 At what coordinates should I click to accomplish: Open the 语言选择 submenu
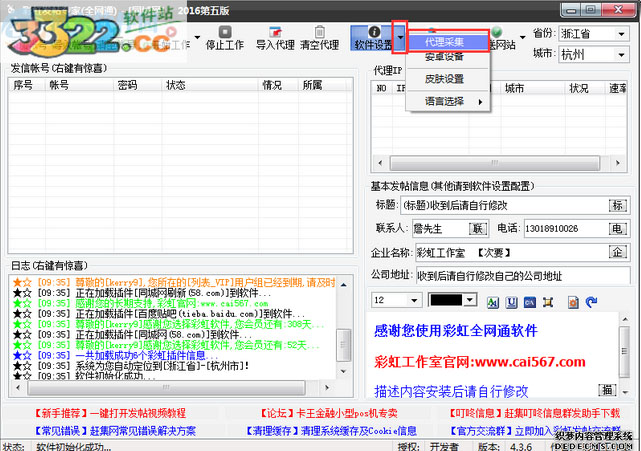(444, 102)
